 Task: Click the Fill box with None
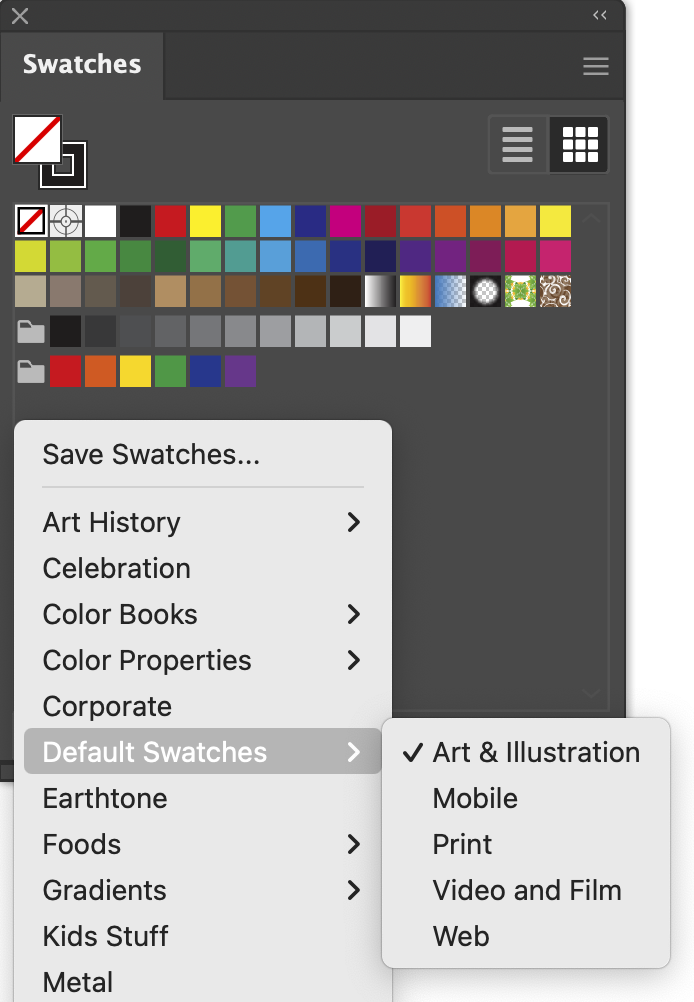click(38, 139)
